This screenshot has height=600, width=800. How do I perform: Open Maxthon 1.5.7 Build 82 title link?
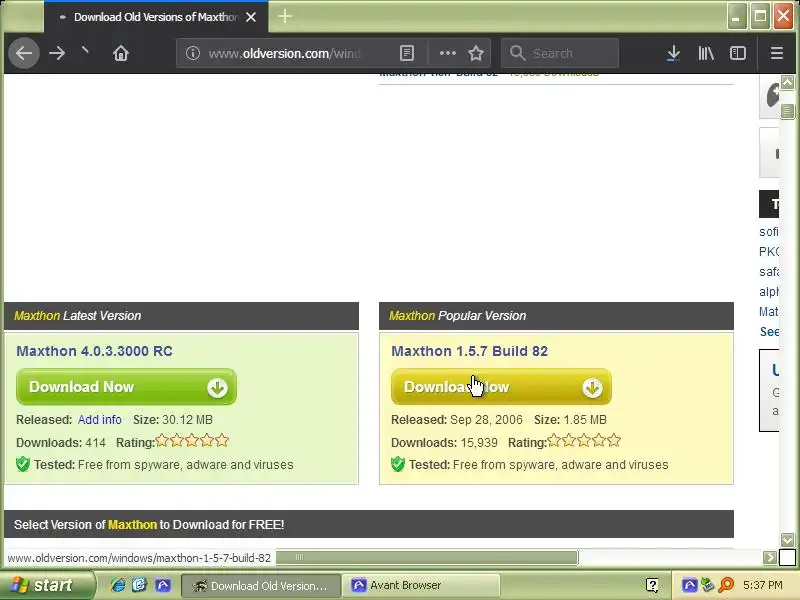(x=469, y=351)
